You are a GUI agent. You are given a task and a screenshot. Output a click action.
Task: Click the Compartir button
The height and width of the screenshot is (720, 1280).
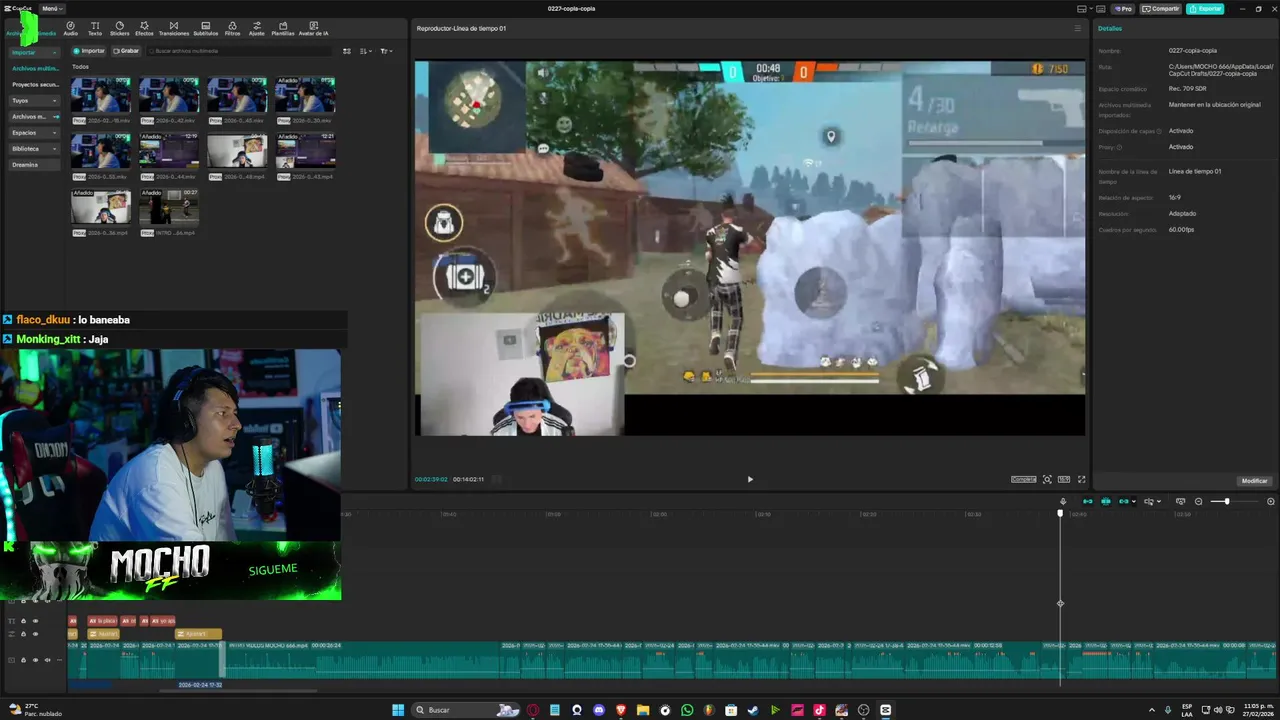[x=1161, y=8]
